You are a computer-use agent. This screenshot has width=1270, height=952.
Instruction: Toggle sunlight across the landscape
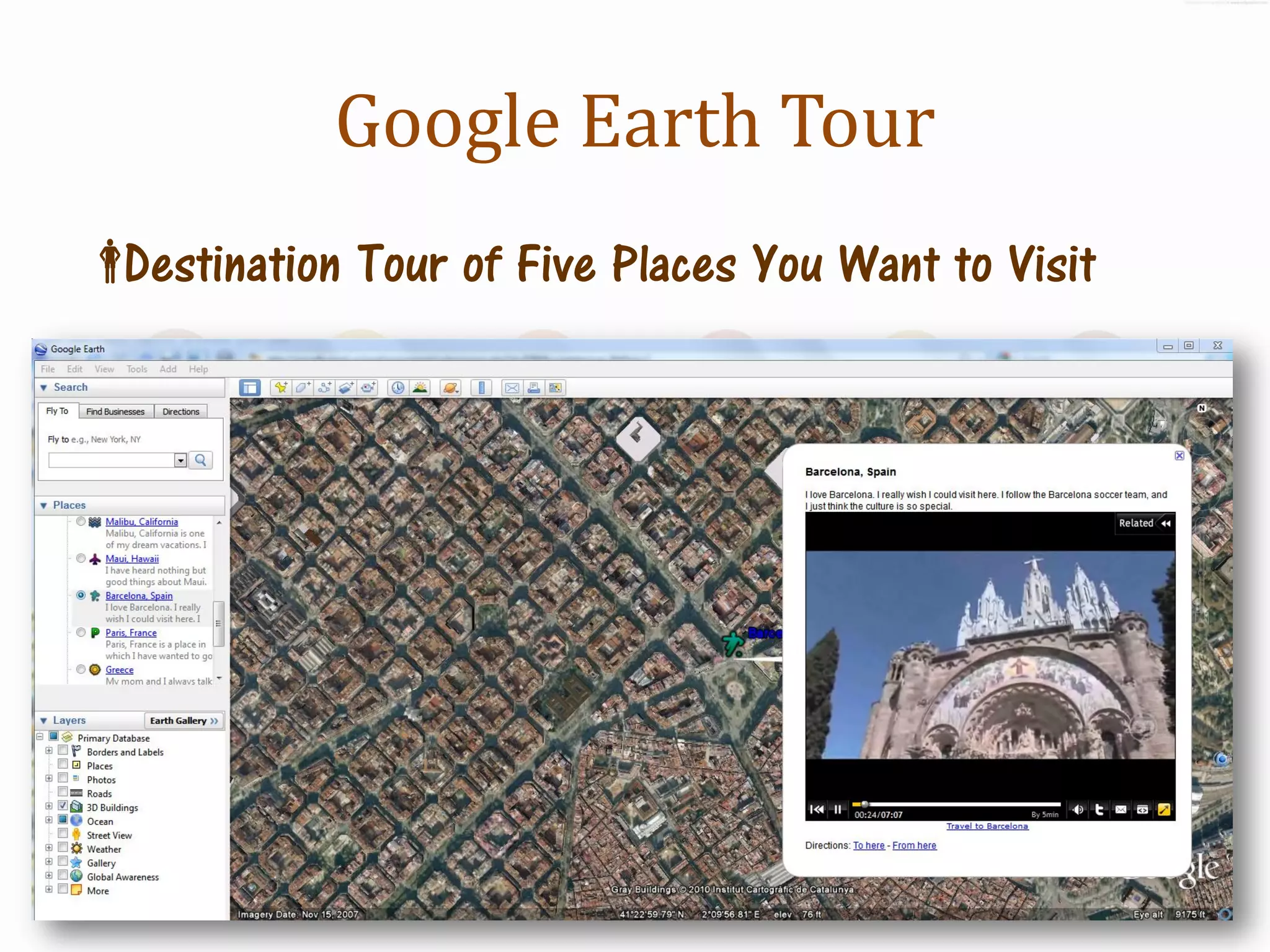click(420, 388)
